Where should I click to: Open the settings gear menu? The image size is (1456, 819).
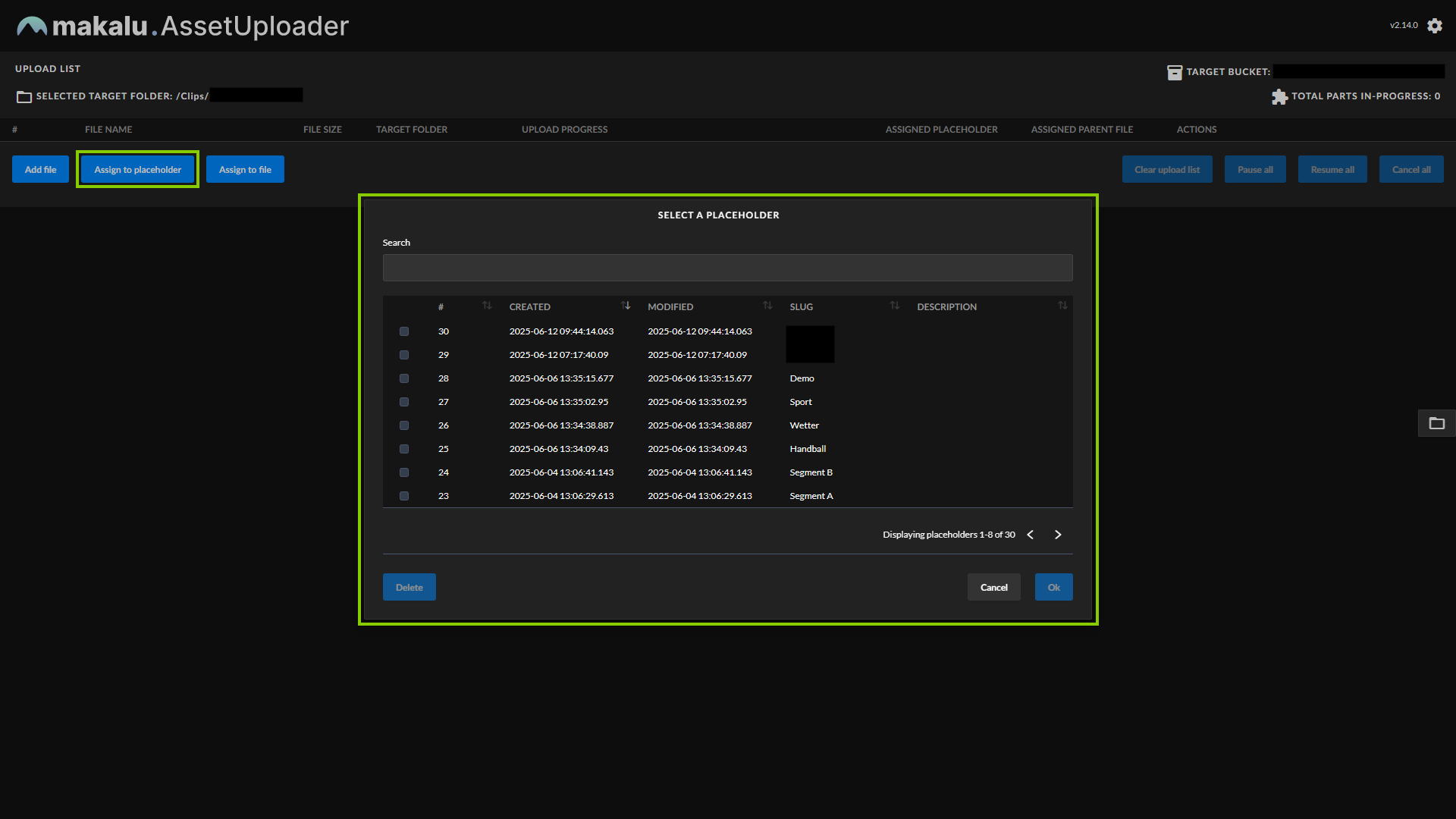point(1435,25)
